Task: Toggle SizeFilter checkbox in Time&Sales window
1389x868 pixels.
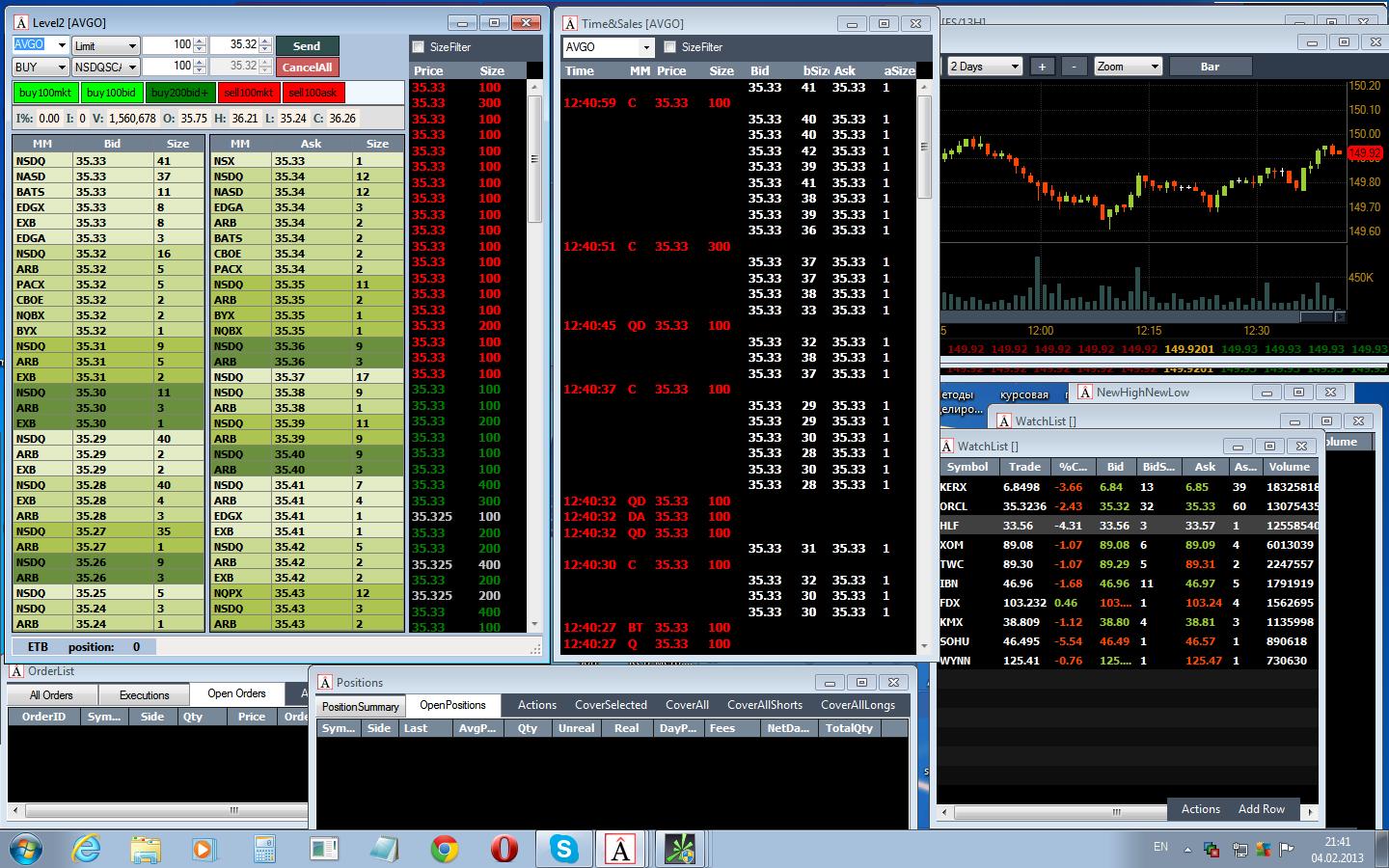Action: pos(670,46)
